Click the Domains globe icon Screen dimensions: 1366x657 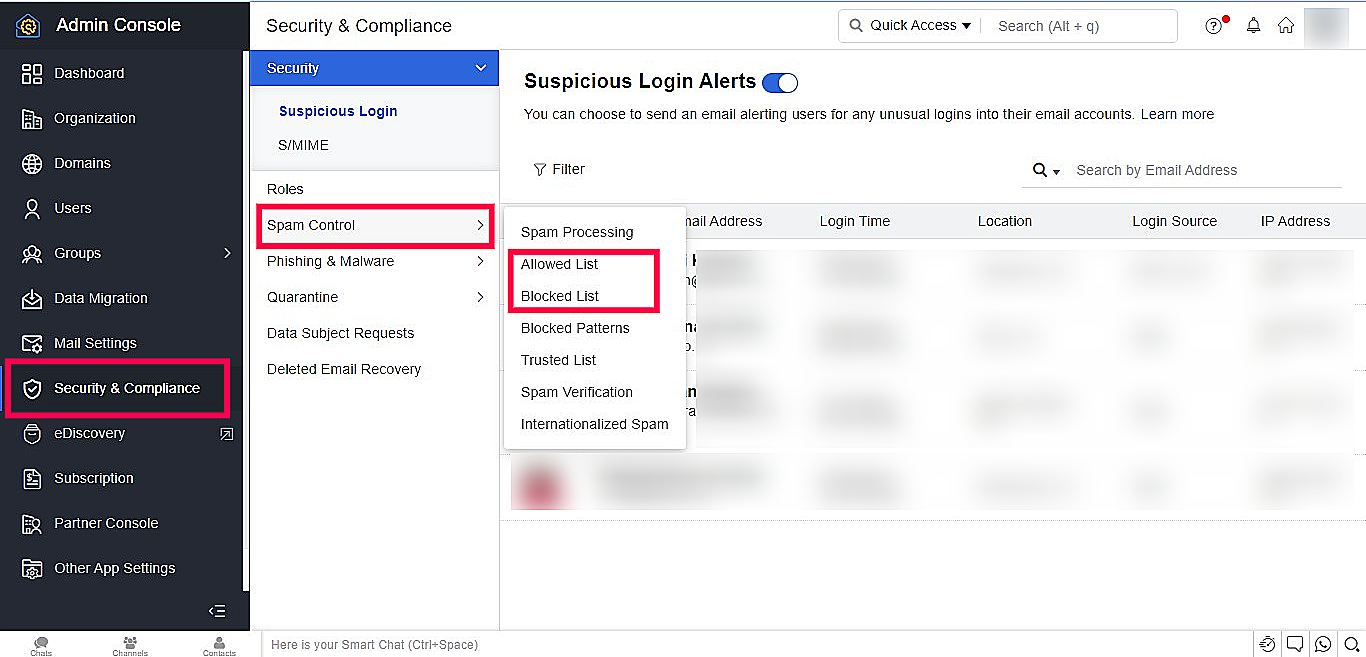tap(32, 163)
